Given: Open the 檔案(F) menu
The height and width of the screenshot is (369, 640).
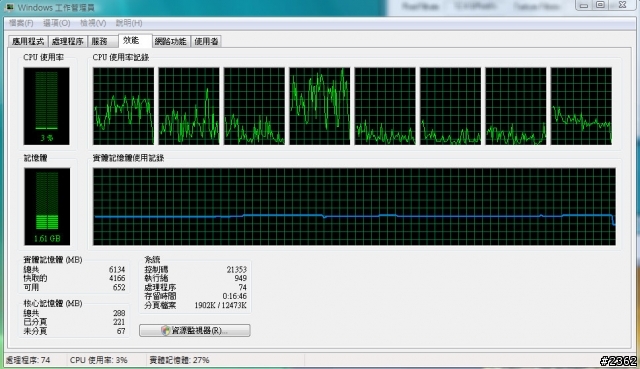Looking at the screenshot, I should (21, 23).
